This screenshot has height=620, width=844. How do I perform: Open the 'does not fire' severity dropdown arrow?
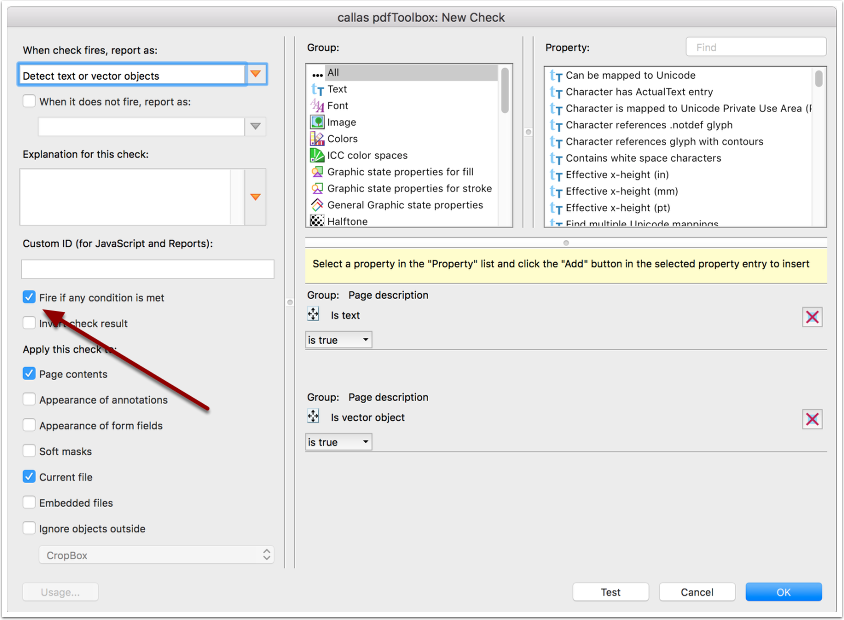coord(256,126)
